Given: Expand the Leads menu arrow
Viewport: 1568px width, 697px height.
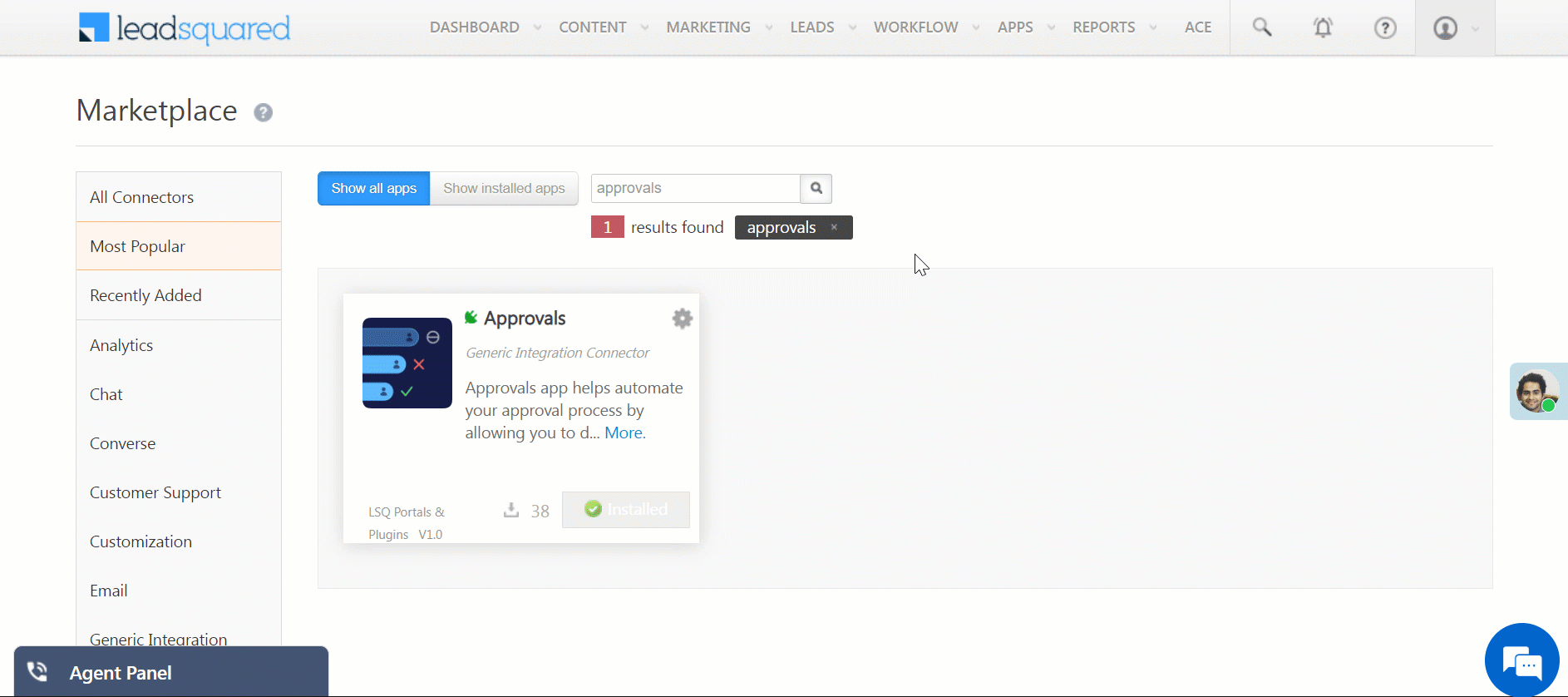Looking at the screenshot, I should tap(852, 27).
